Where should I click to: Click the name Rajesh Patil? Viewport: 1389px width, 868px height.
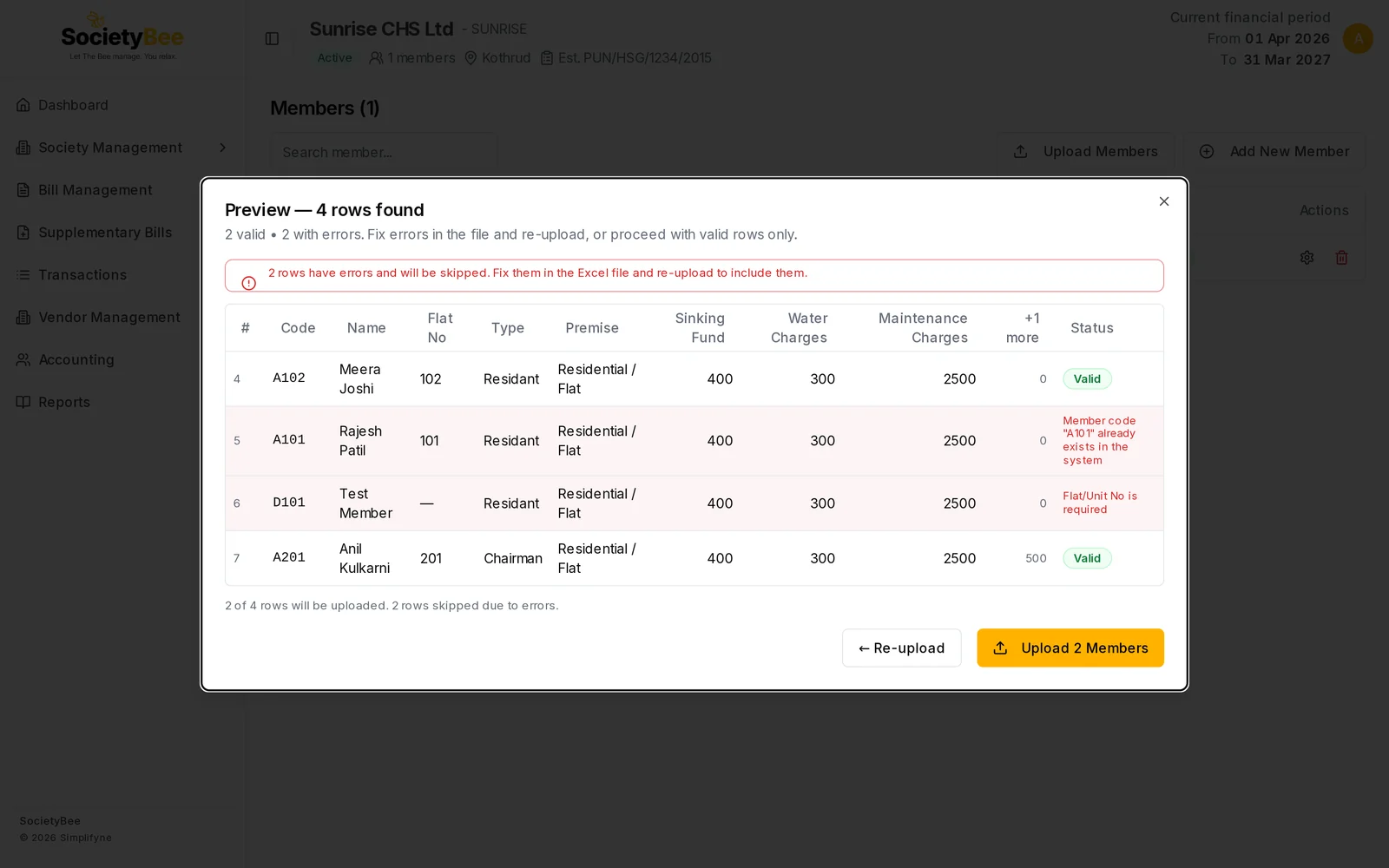[360, 441]
